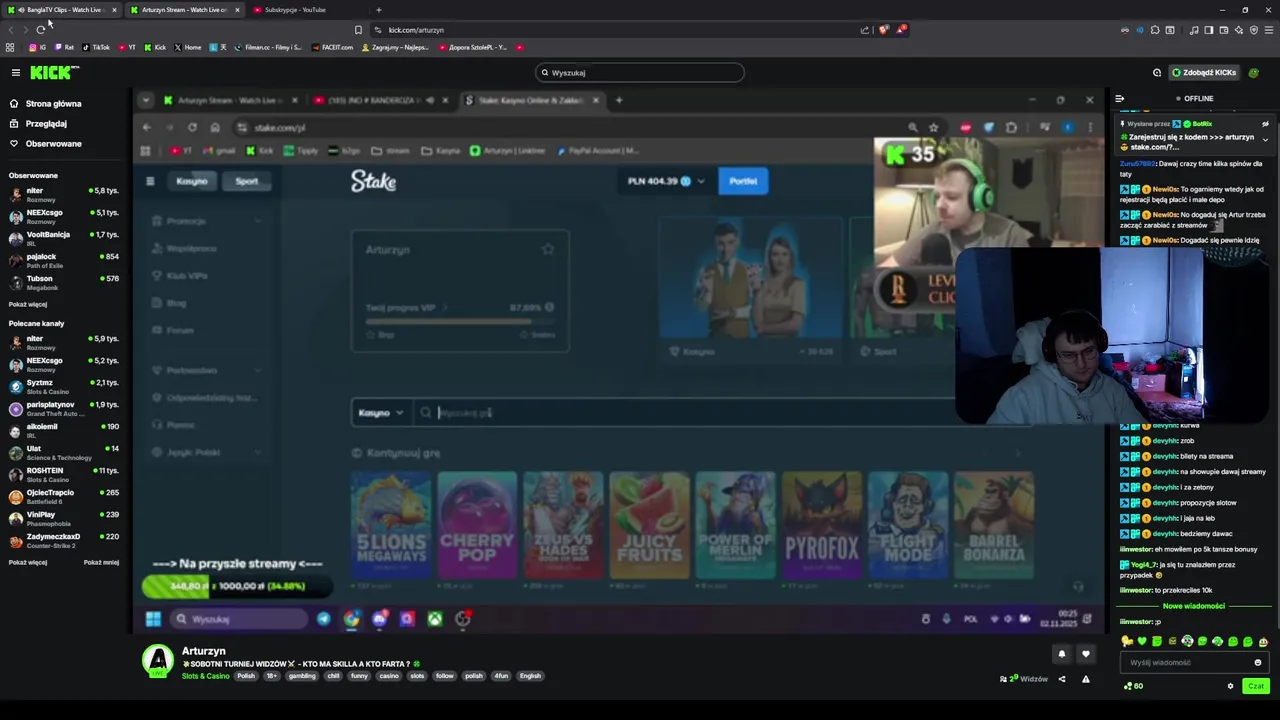
Task: Focus the Kick Wyszukaj search box
Action: tap(640, 72)
